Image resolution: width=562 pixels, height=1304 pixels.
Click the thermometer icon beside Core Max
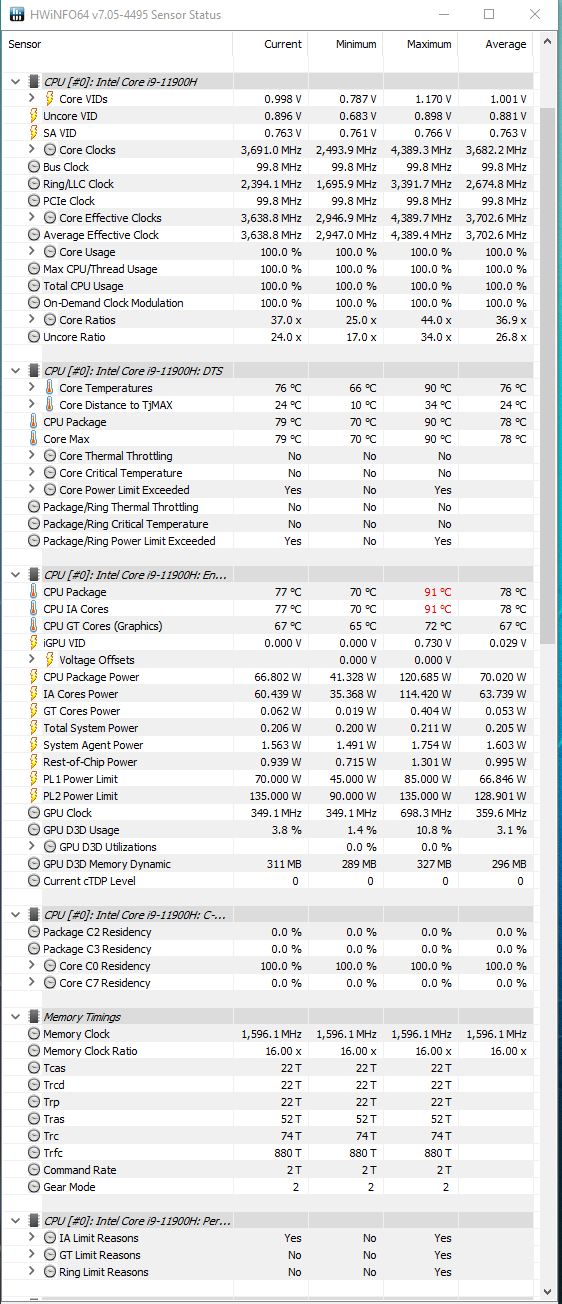pos(34,439)
